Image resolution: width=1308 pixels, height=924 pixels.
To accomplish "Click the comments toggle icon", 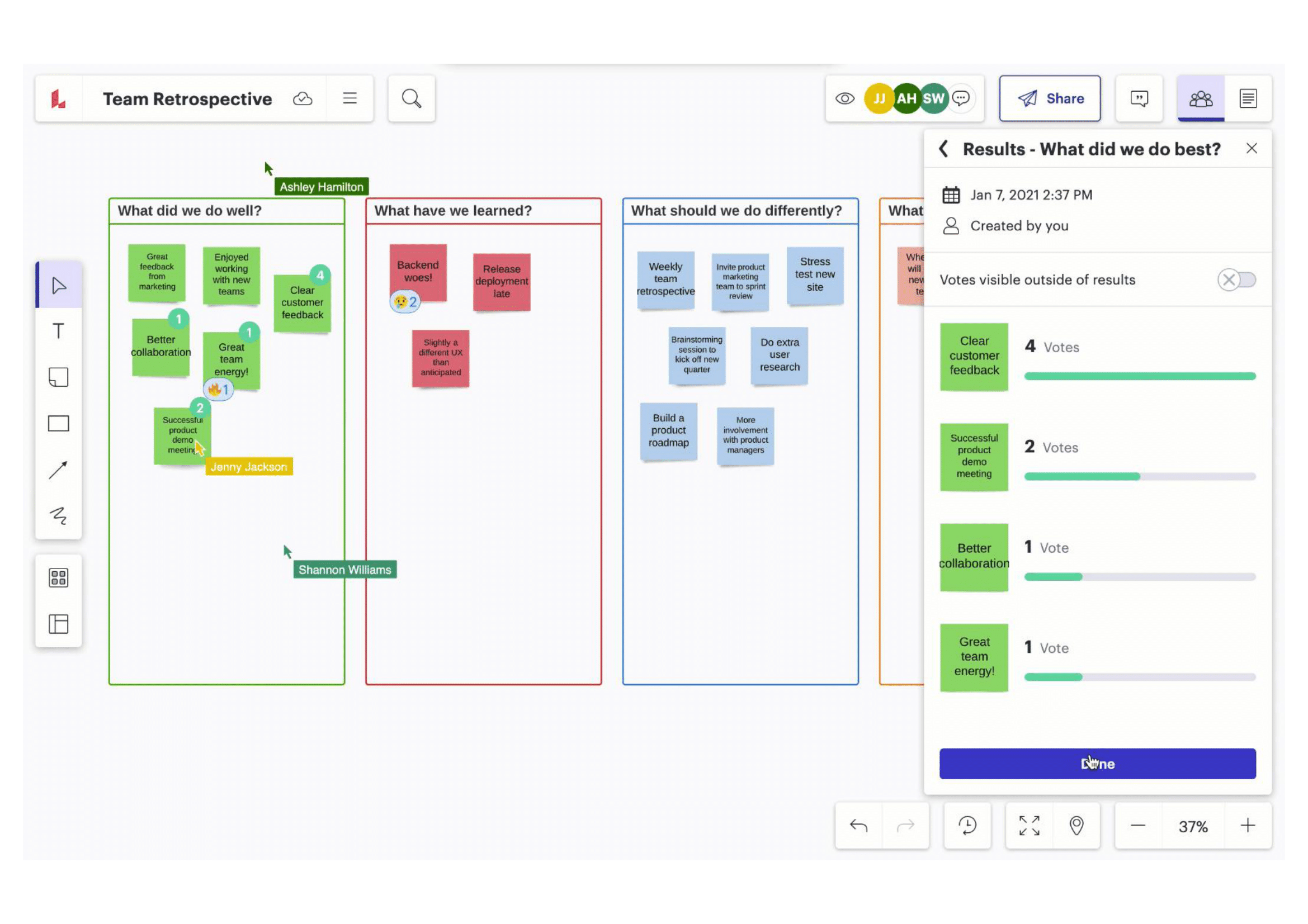I will pos(1140,99).
